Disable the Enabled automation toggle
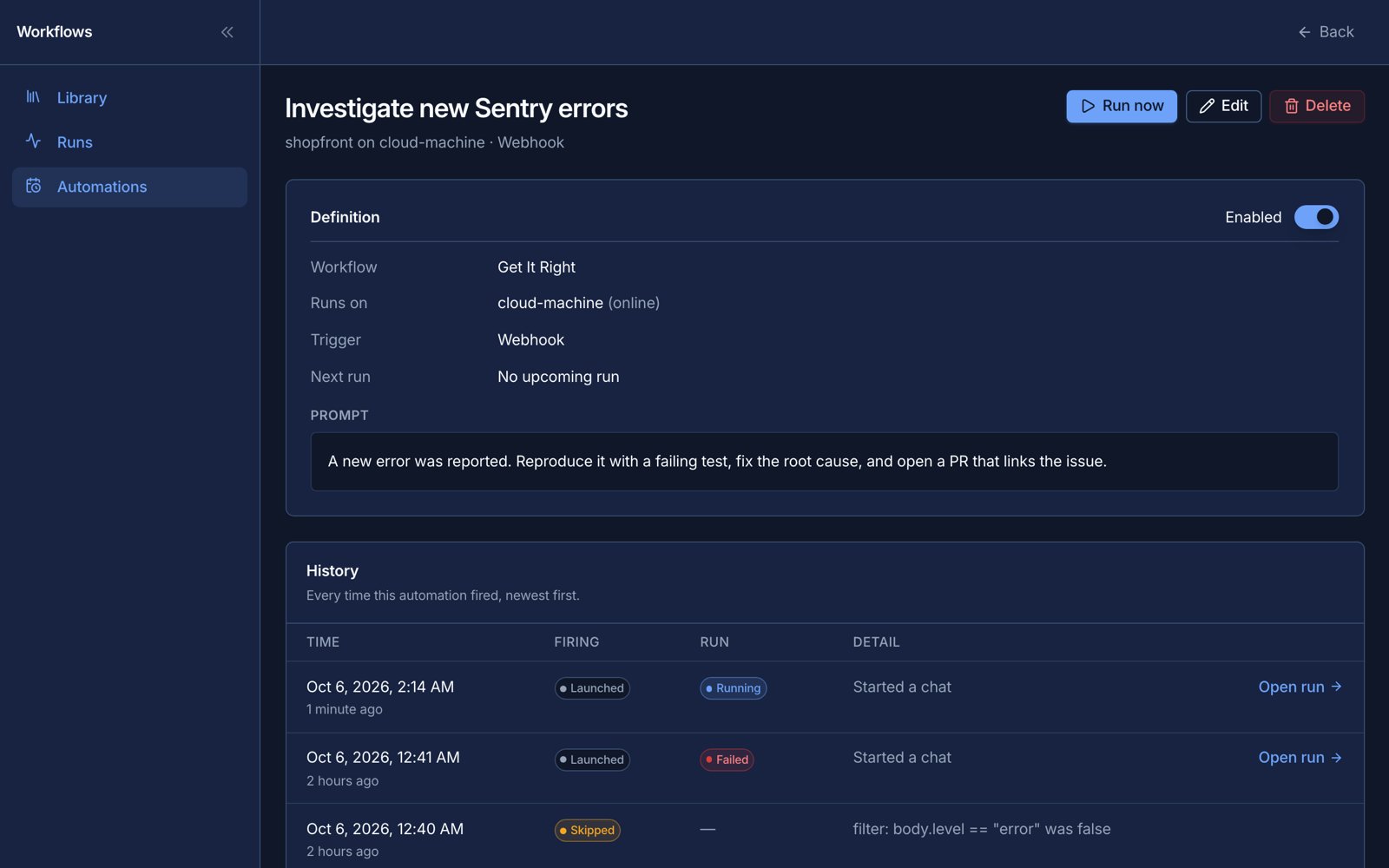 point(1316,217)
